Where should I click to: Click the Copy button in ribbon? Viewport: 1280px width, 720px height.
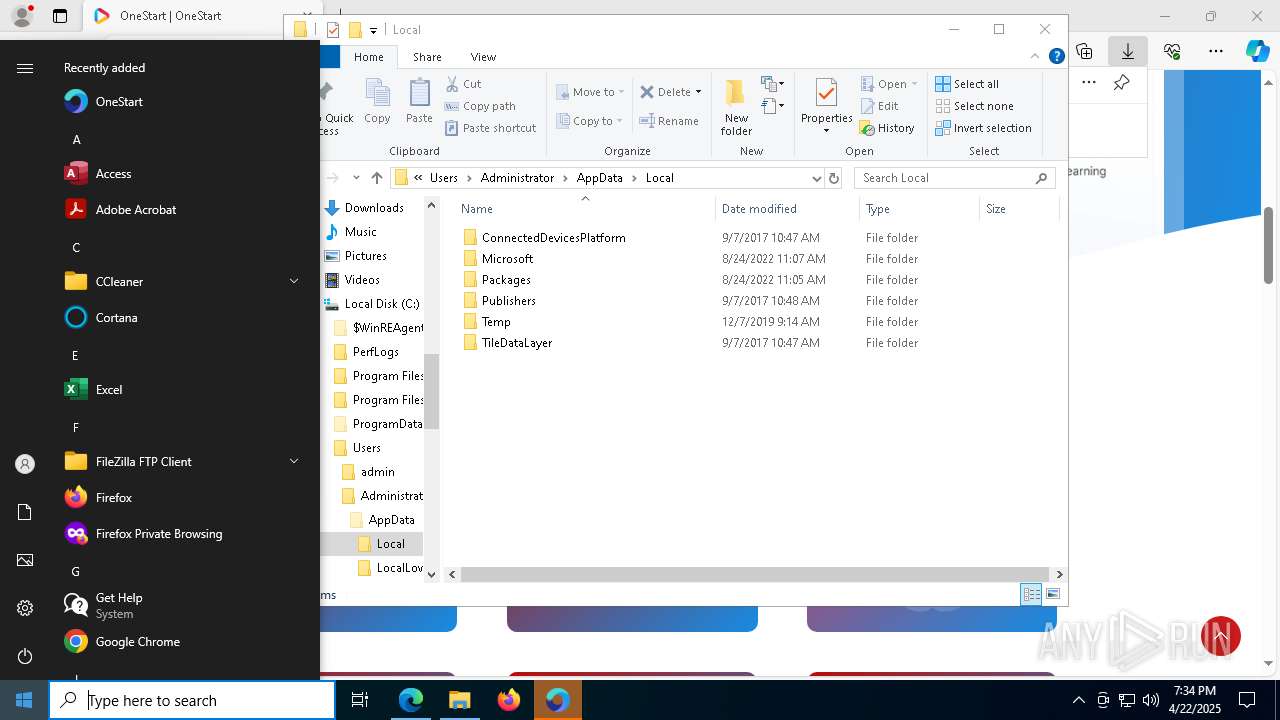[377, 102]
